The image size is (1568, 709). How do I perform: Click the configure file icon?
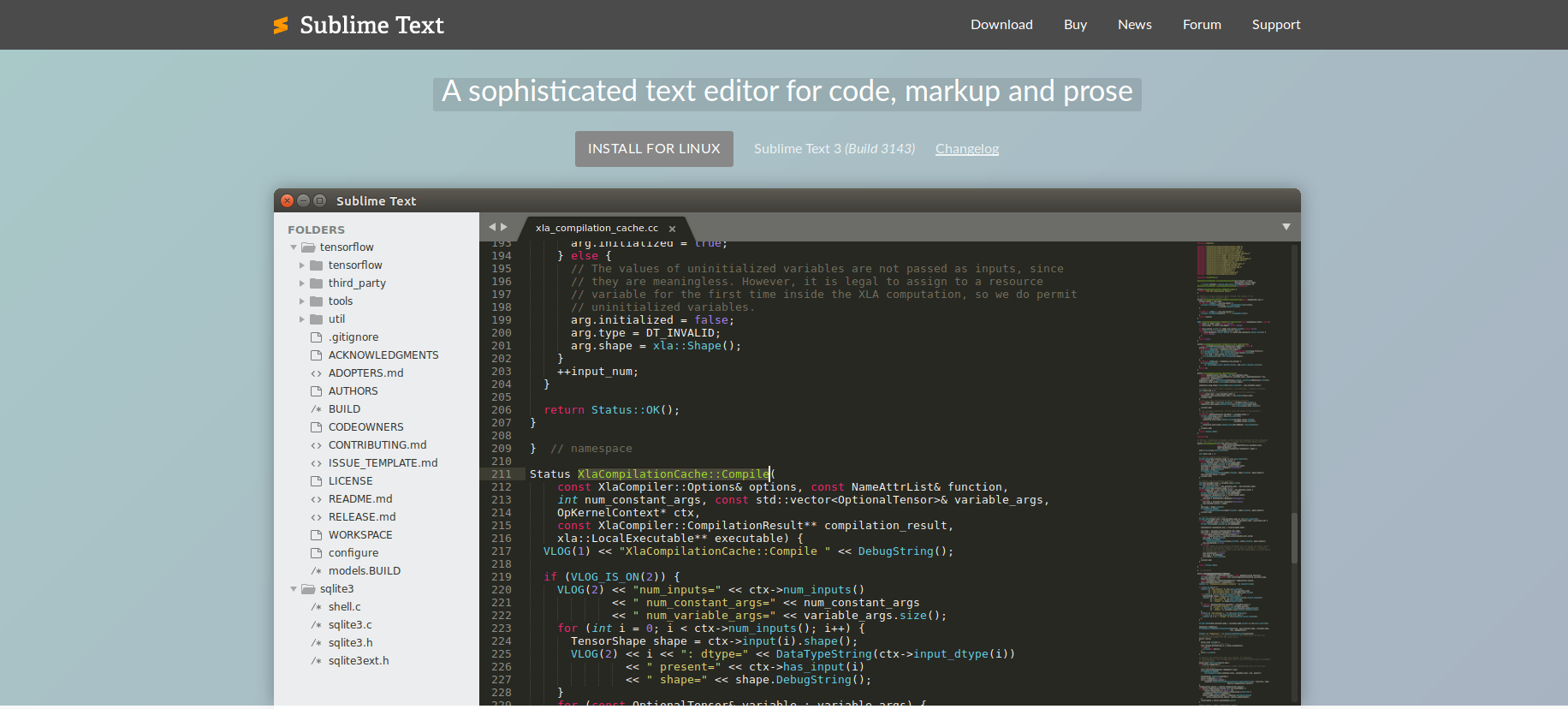[316, 553]
